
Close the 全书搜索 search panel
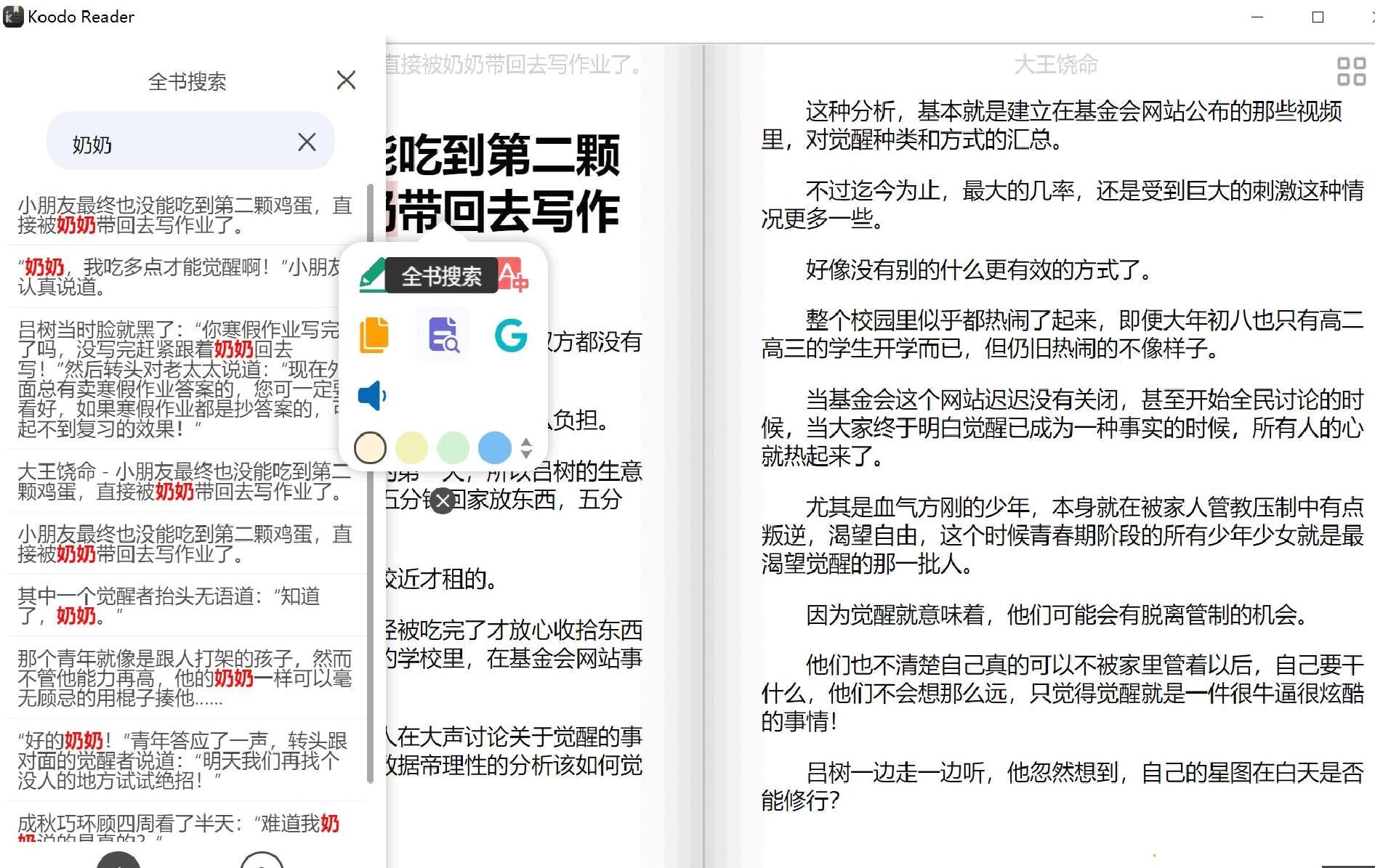[346, 80]
